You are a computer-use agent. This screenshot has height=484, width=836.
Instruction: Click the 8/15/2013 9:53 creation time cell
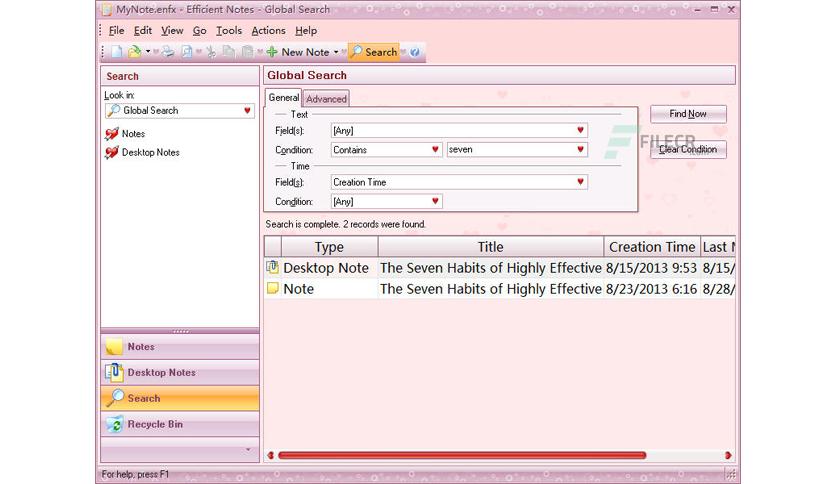point(652,268)
